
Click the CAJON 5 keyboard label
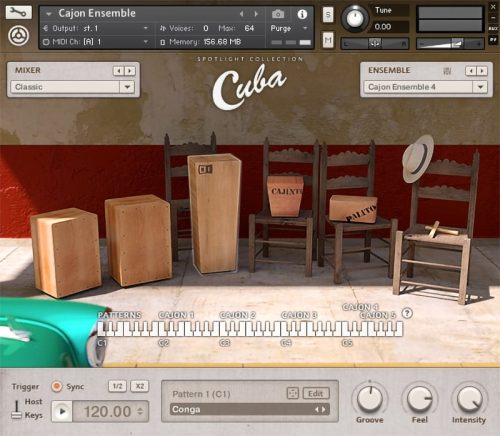click(x=378, y=315)
